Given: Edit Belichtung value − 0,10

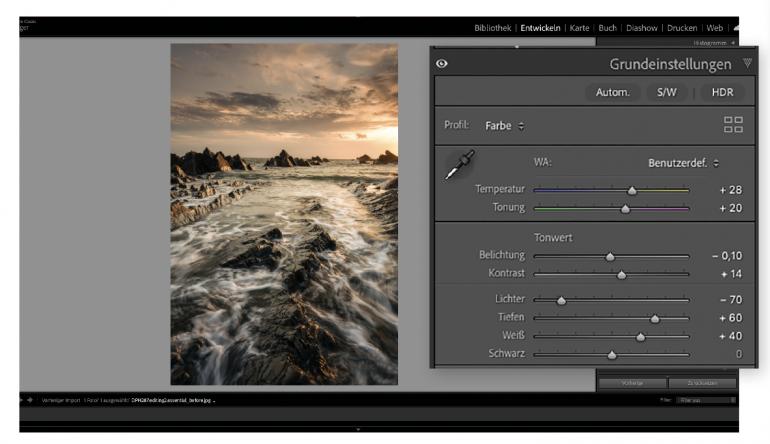Looking at the screenshot, I should pyautogui.click(x=727, y=256).
